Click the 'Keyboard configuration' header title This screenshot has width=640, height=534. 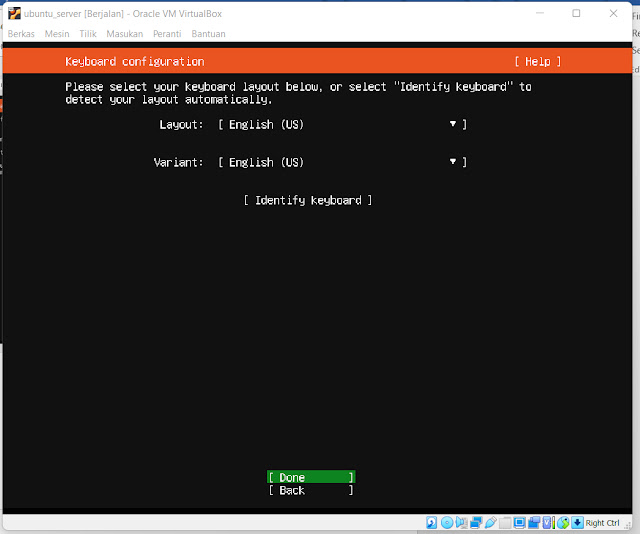[x=135, y=62]
